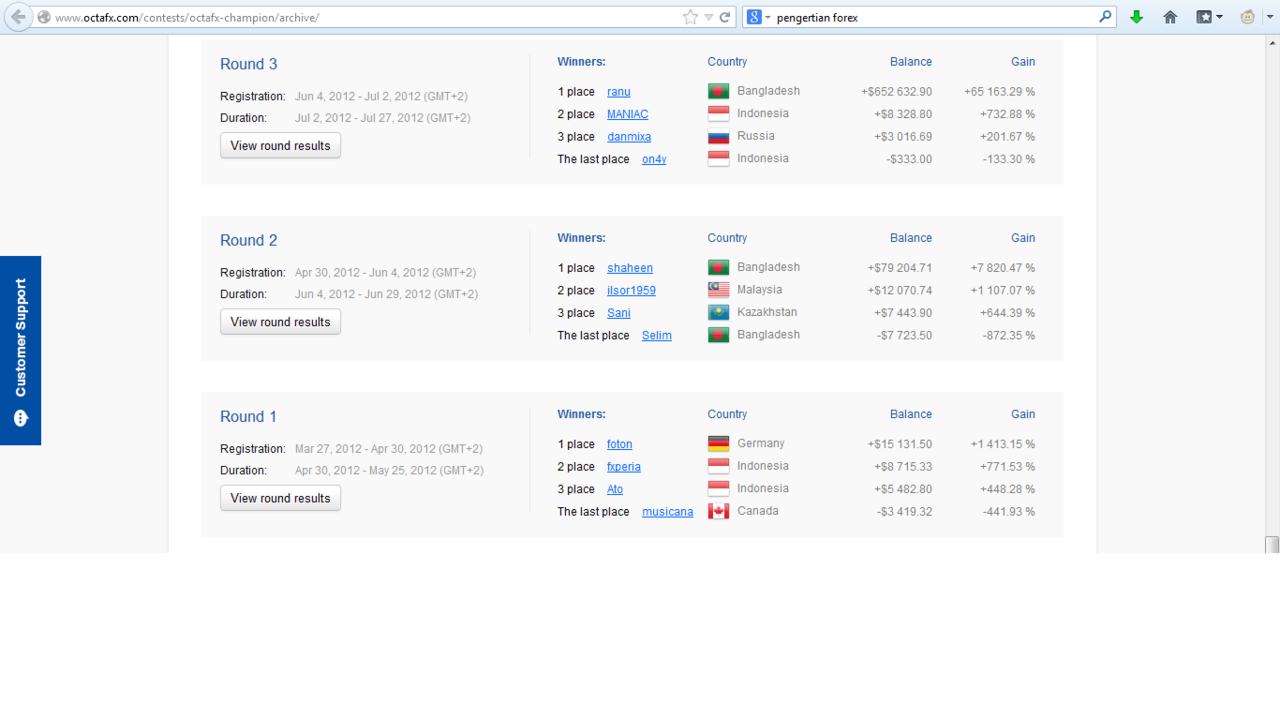Screen dimensions: 1280x720
Task: Open the Customer Support side tab
Action: click(20, 350)
